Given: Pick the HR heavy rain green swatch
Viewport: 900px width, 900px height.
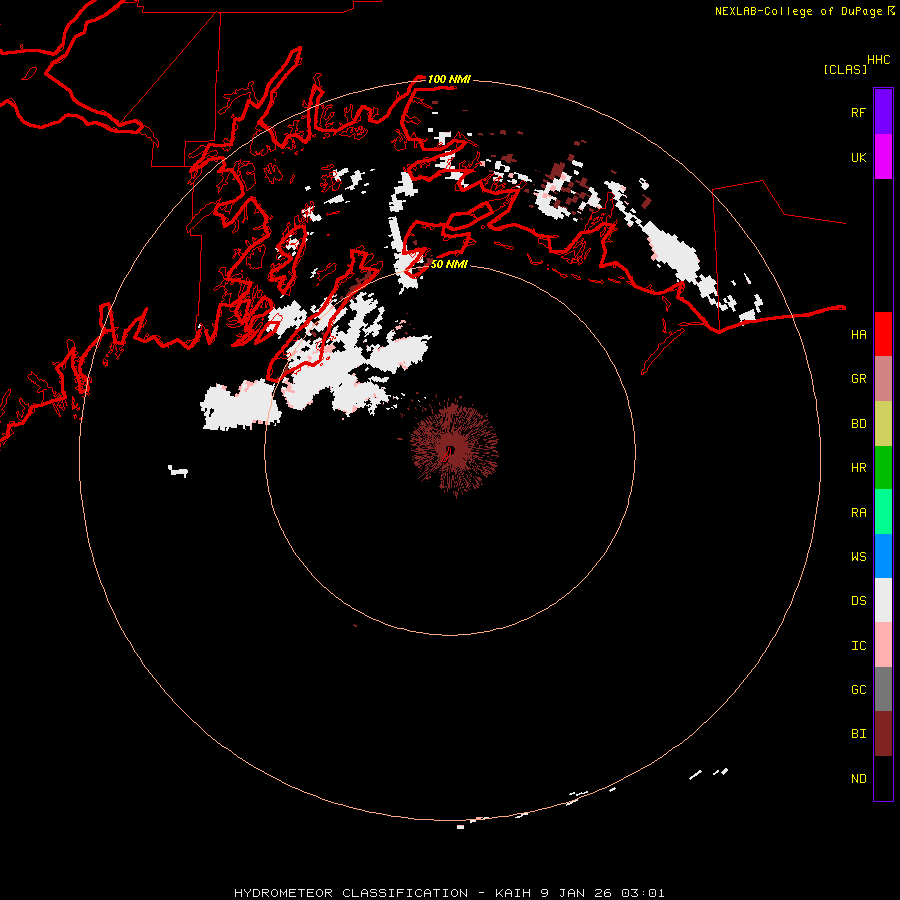Looking at the screenshot, I should (883, 468).
